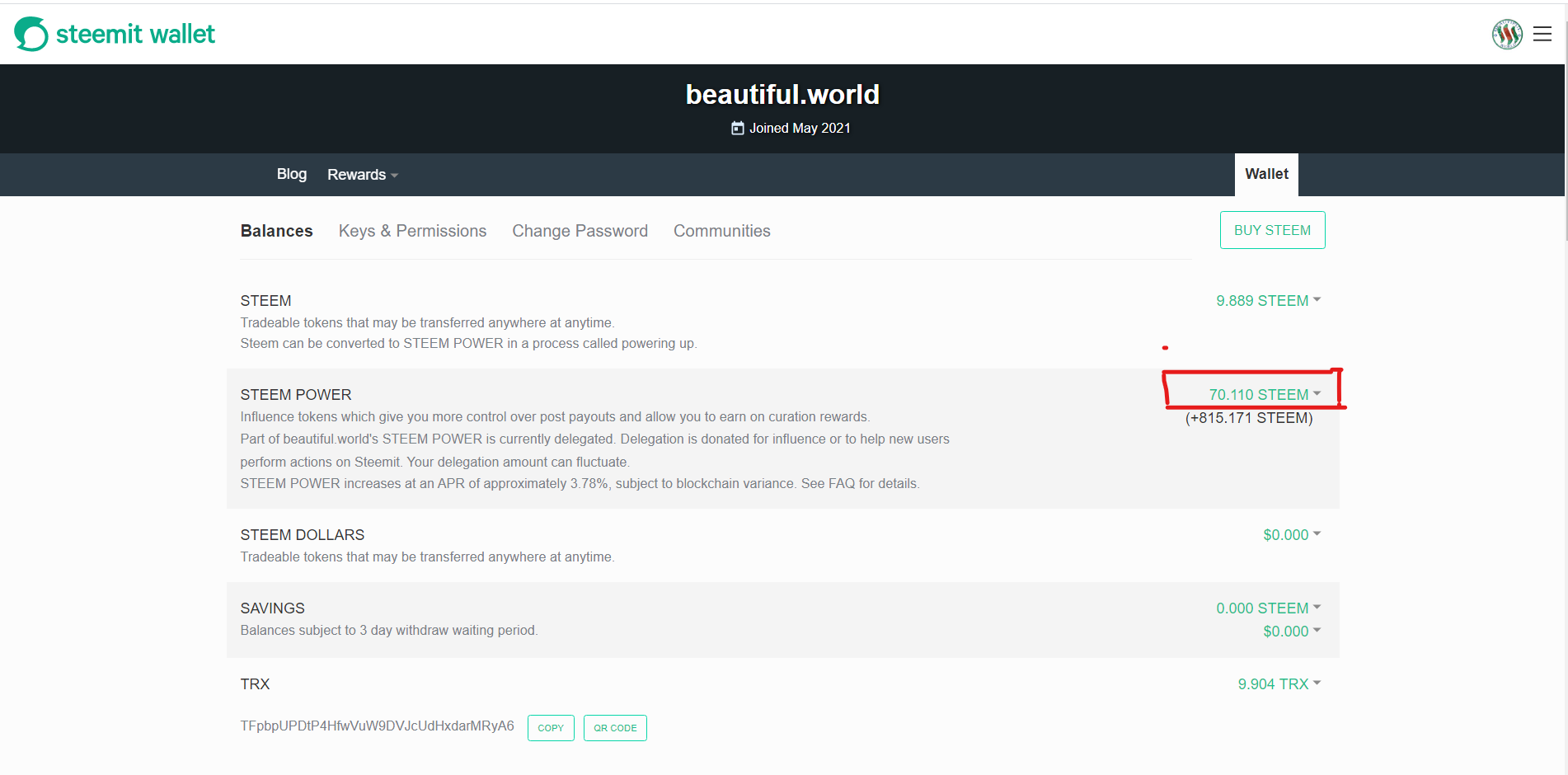Expand the Savings $0.000 dropdown
This screenshot has width=1568, height=775.
[1292, 632]
